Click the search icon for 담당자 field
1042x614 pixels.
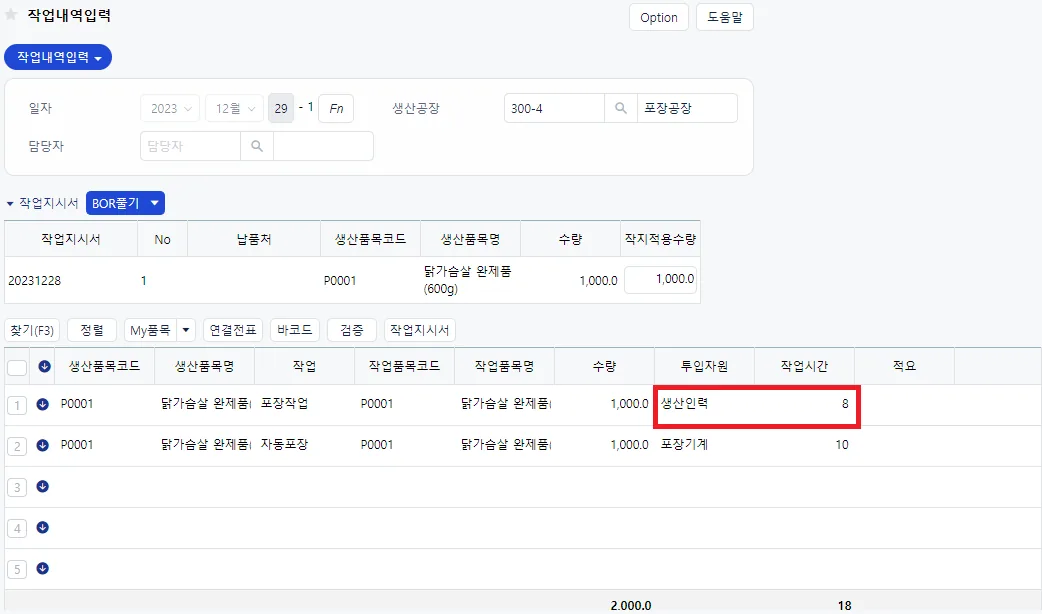(x=257, y=146)
